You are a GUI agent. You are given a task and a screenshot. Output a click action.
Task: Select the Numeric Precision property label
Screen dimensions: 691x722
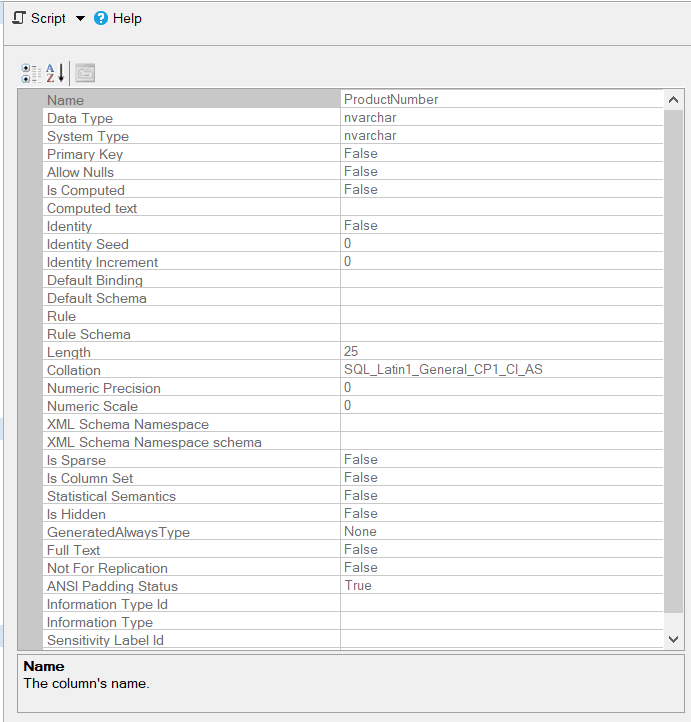point(104,388)
